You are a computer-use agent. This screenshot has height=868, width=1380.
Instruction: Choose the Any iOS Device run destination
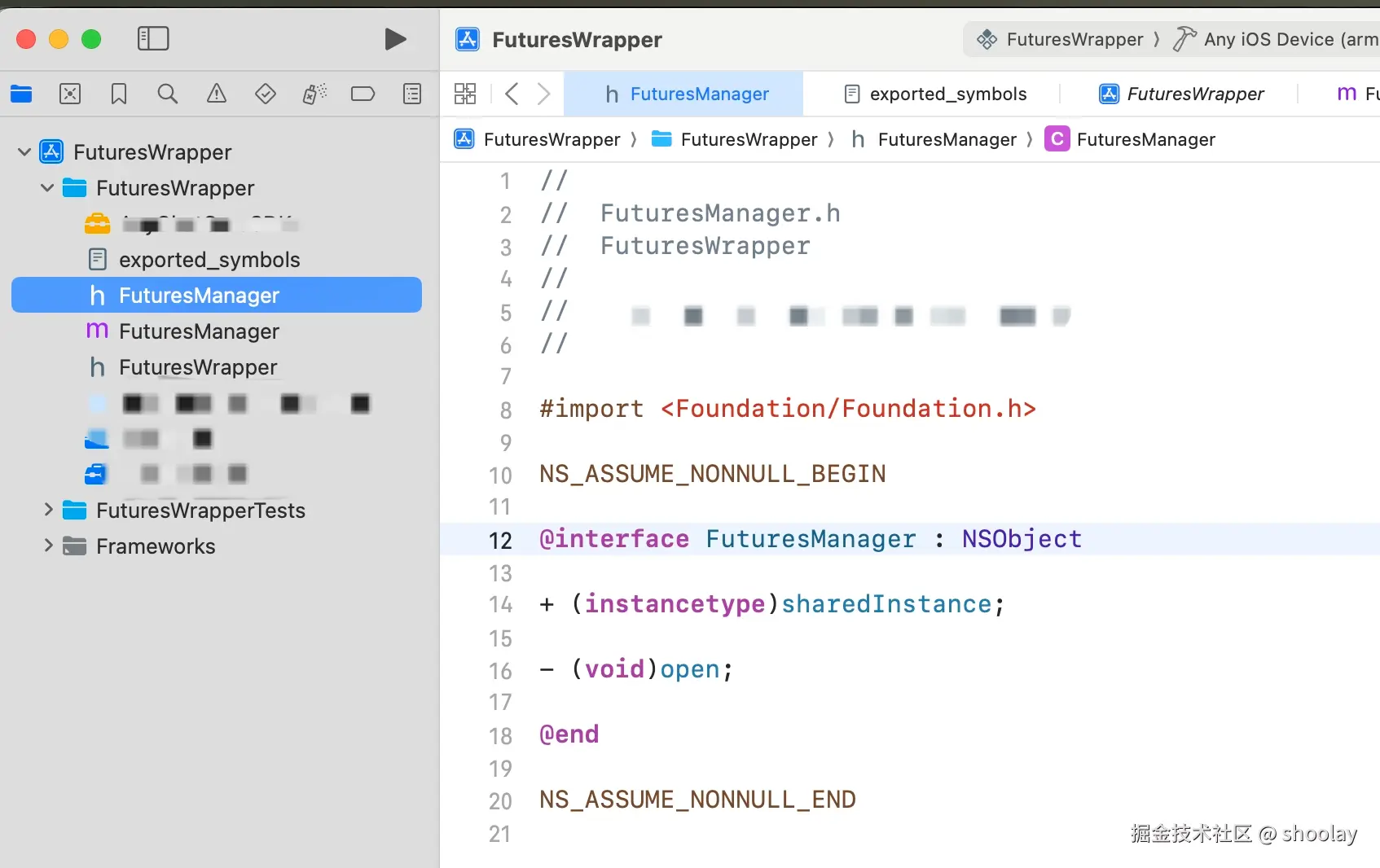pyautogui.click(x=1290, y=39)
